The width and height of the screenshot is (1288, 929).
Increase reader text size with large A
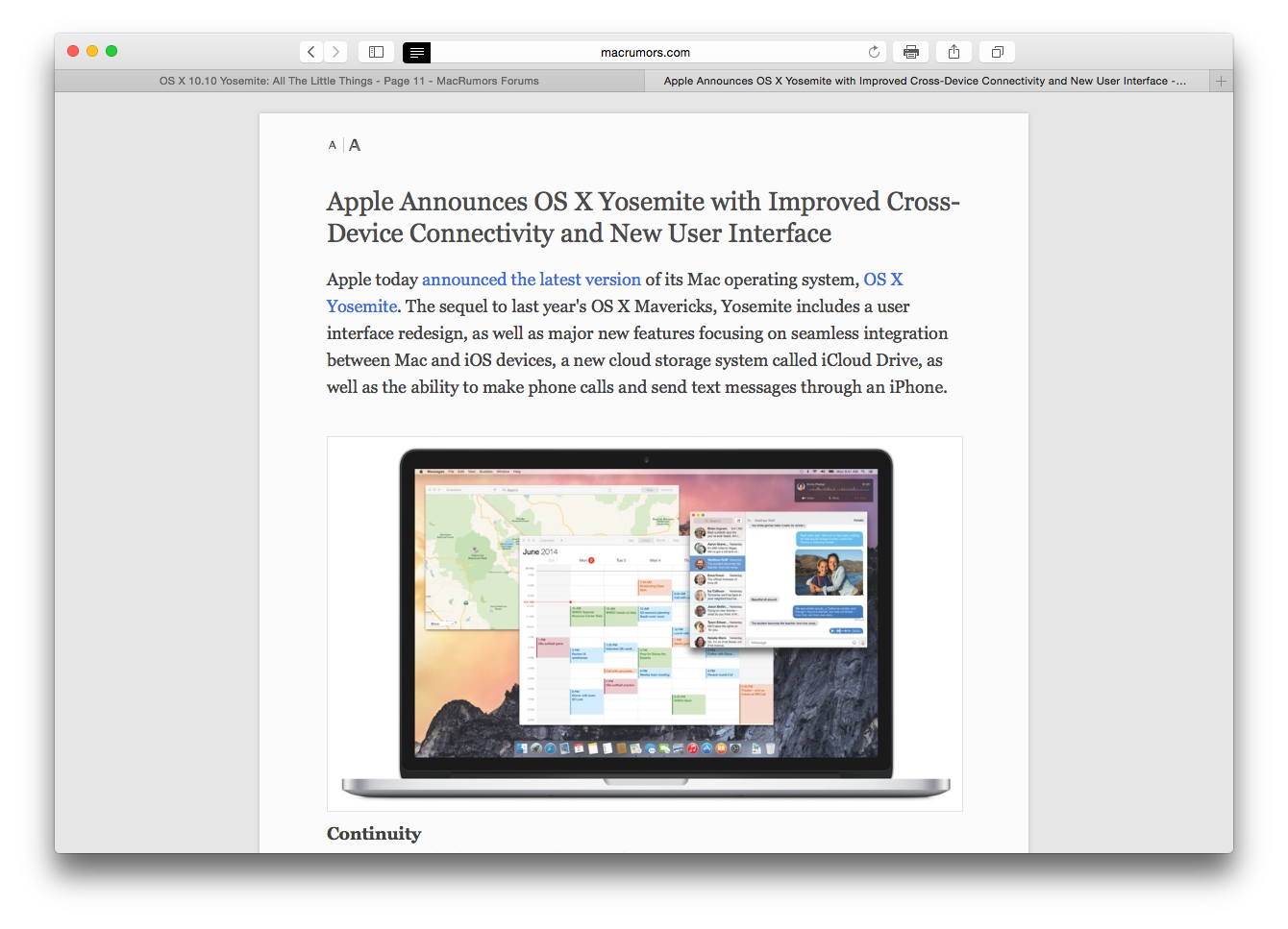(x=355, y=145)
